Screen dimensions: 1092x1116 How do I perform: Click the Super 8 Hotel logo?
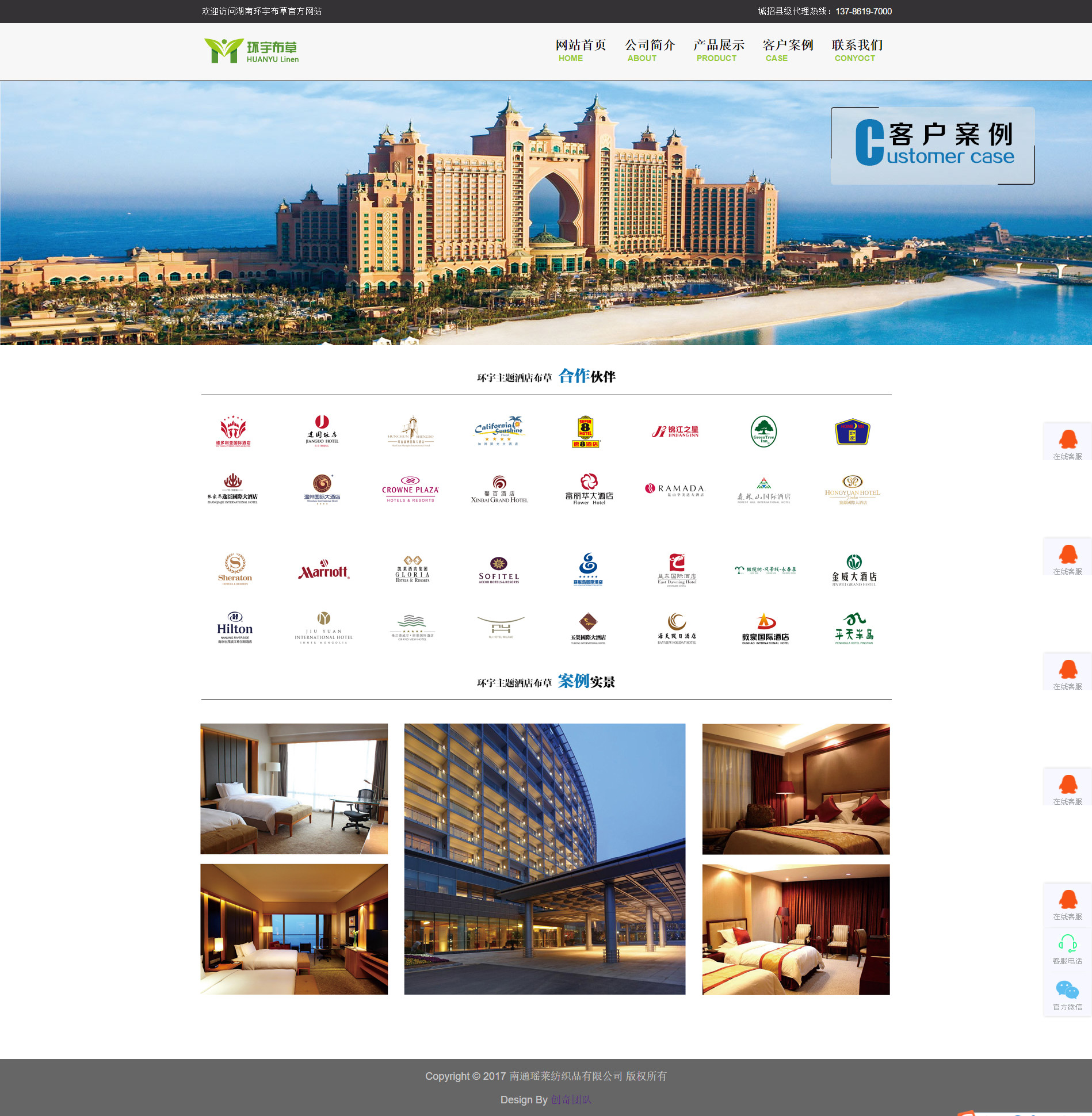[x=586, y=431]
